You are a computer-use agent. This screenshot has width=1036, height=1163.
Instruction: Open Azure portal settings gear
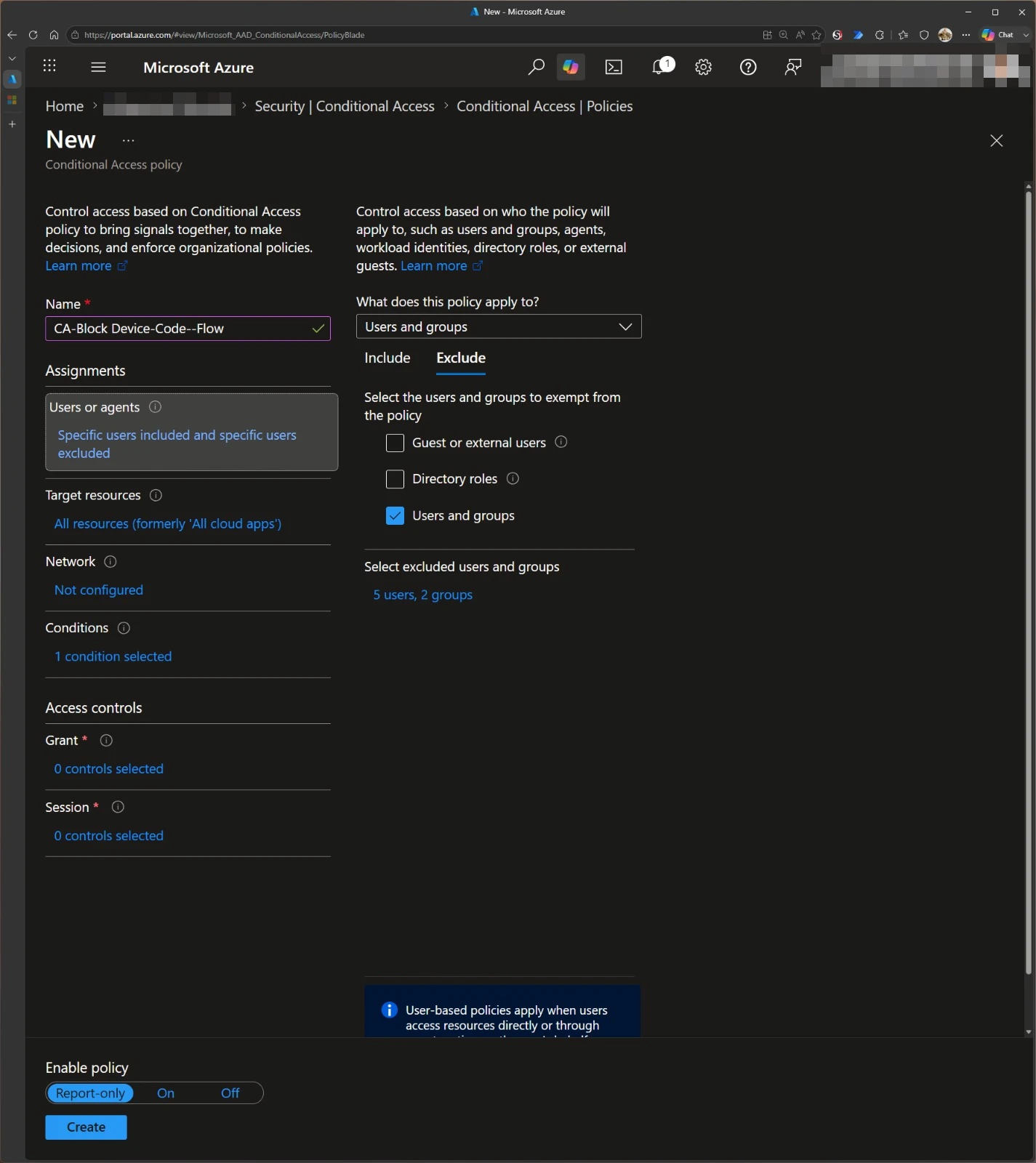click(x=703, y=67)
